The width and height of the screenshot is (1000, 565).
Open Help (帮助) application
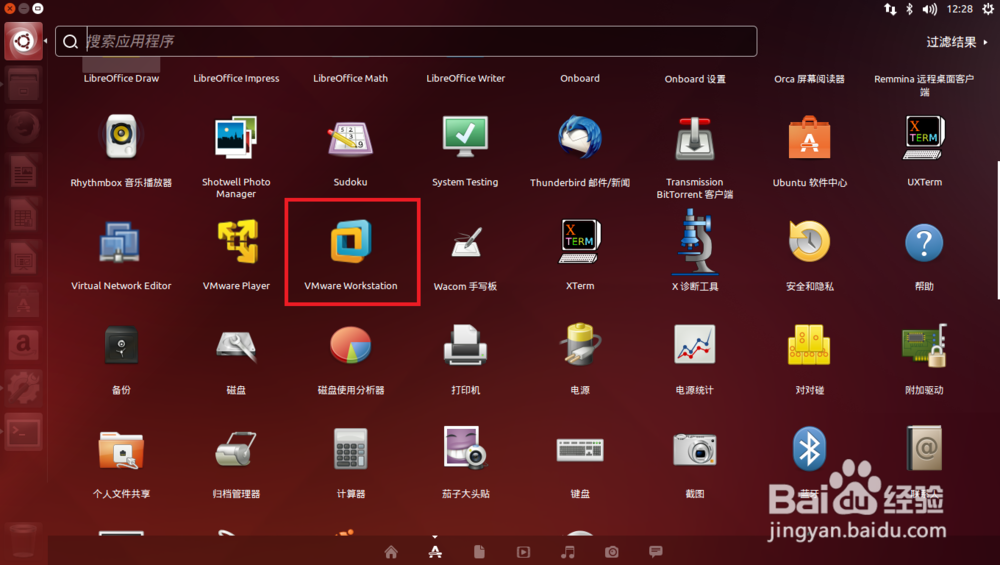(924, 242)
